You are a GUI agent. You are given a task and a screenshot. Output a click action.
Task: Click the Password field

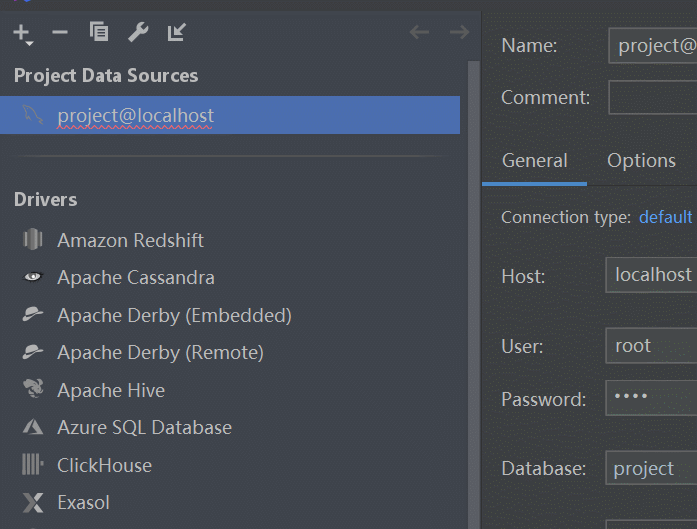(x=651, y=398)
